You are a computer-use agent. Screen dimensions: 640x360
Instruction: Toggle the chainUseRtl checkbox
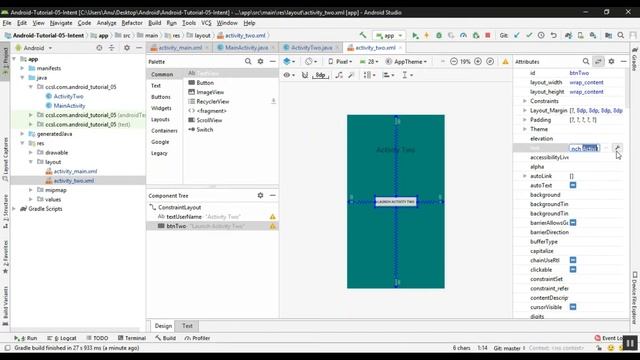point(573,260)
